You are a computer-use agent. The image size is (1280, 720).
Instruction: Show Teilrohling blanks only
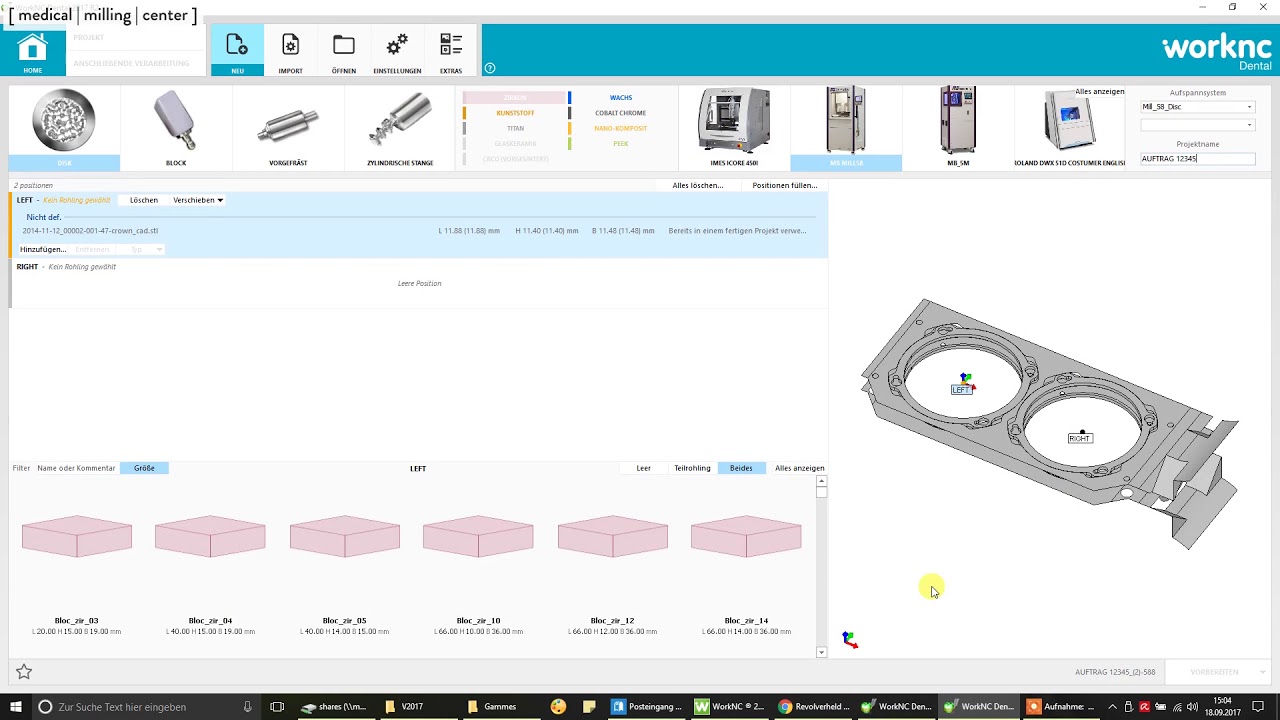692,468
